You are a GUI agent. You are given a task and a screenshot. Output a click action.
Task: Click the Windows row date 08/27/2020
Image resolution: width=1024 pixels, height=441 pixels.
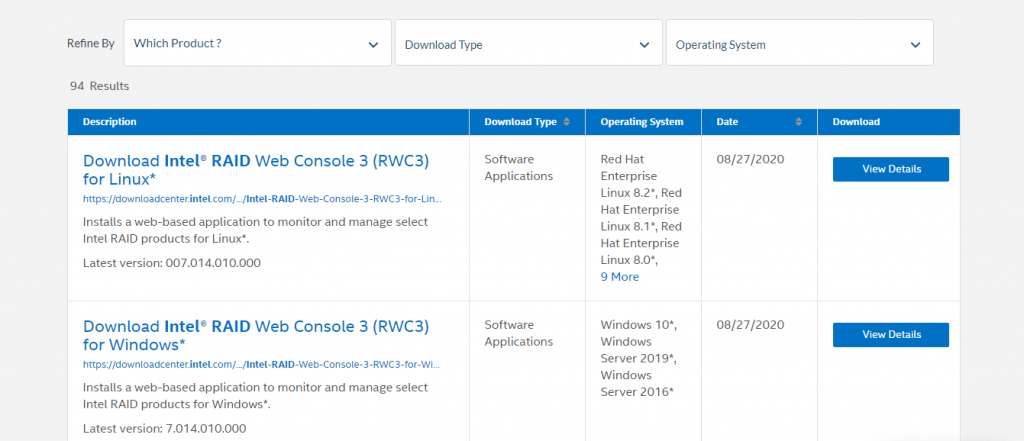750,325
